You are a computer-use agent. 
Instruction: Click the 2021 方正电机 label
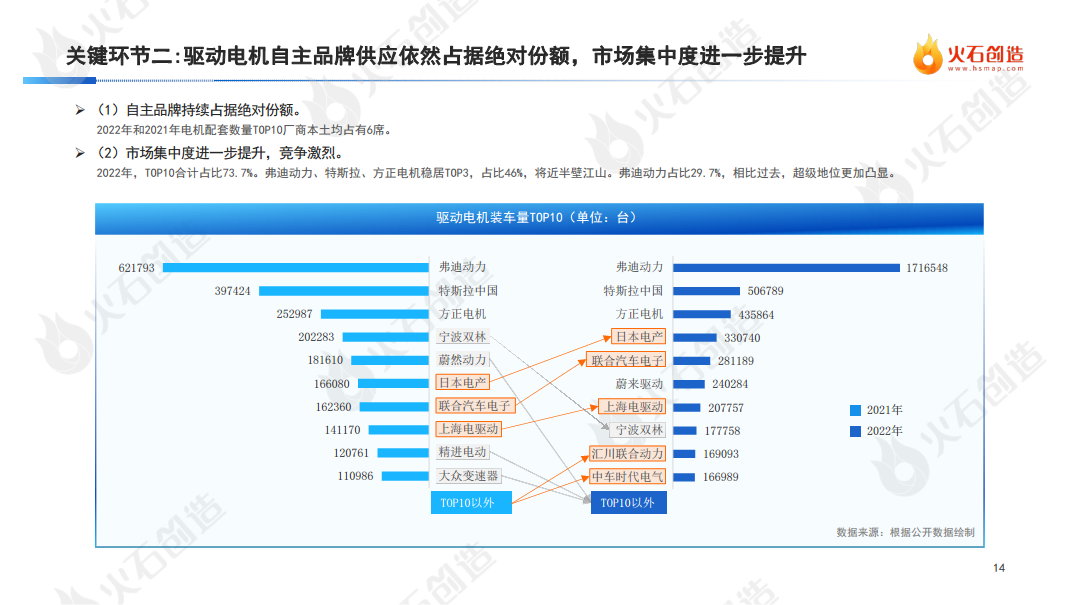tap(462, 314)
